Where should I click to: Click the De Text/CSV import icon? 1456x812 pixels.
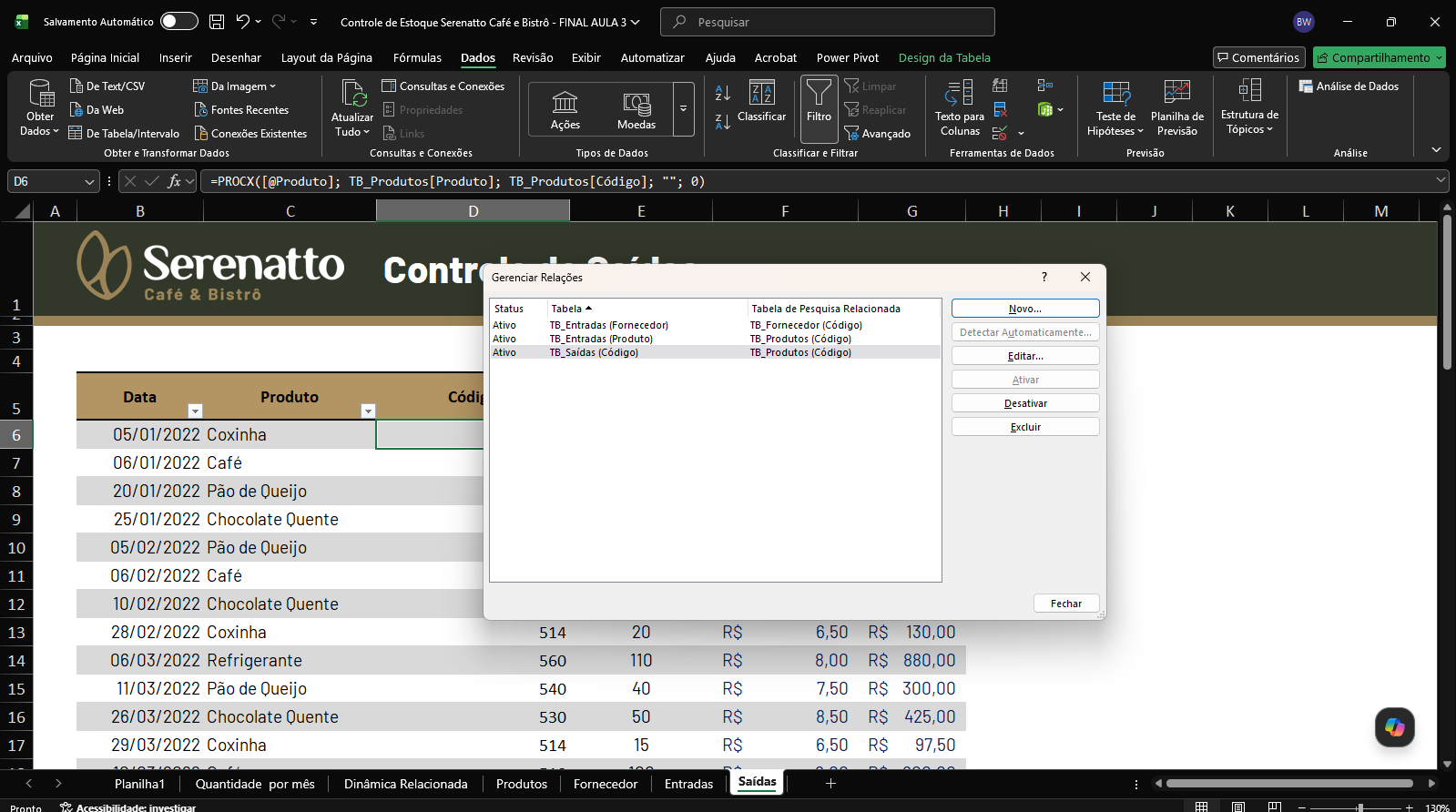point(76,86)
